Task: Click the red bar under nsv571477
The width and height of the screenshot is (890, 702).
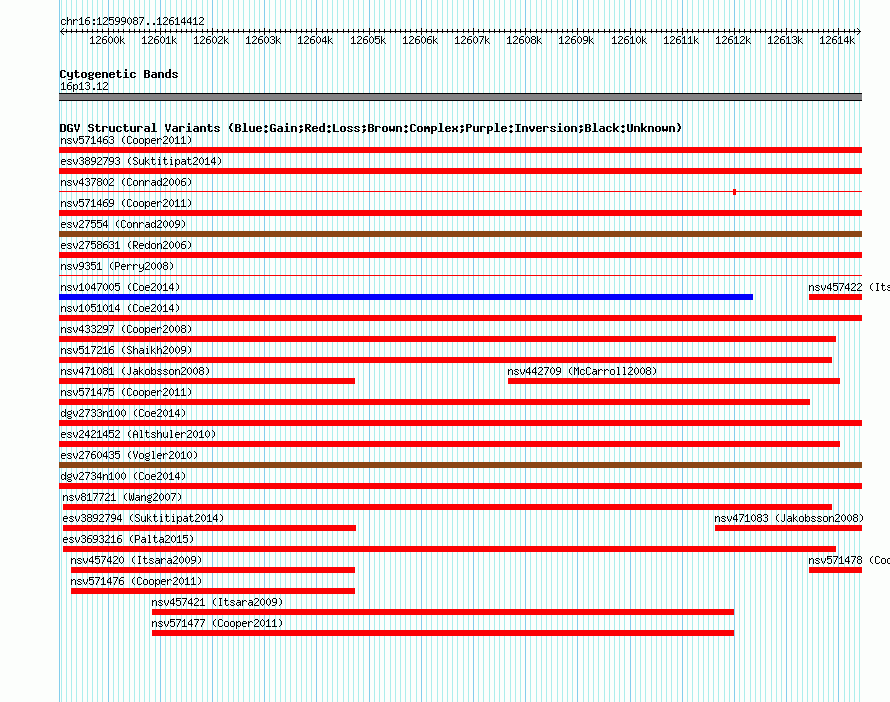Action: tap(443, 633)
